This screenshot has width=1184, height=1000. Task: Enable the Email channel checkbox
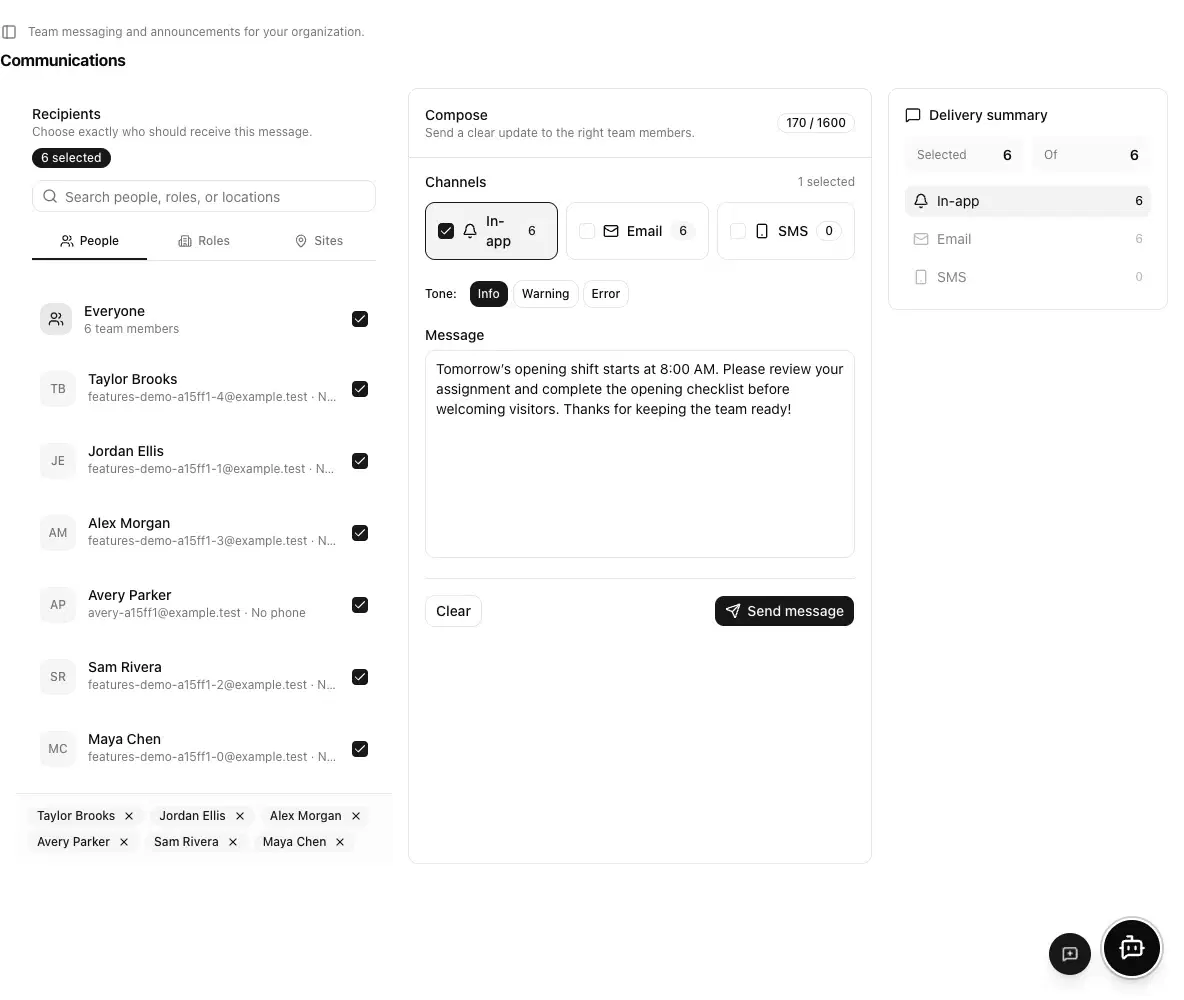(x=587, y=231)
